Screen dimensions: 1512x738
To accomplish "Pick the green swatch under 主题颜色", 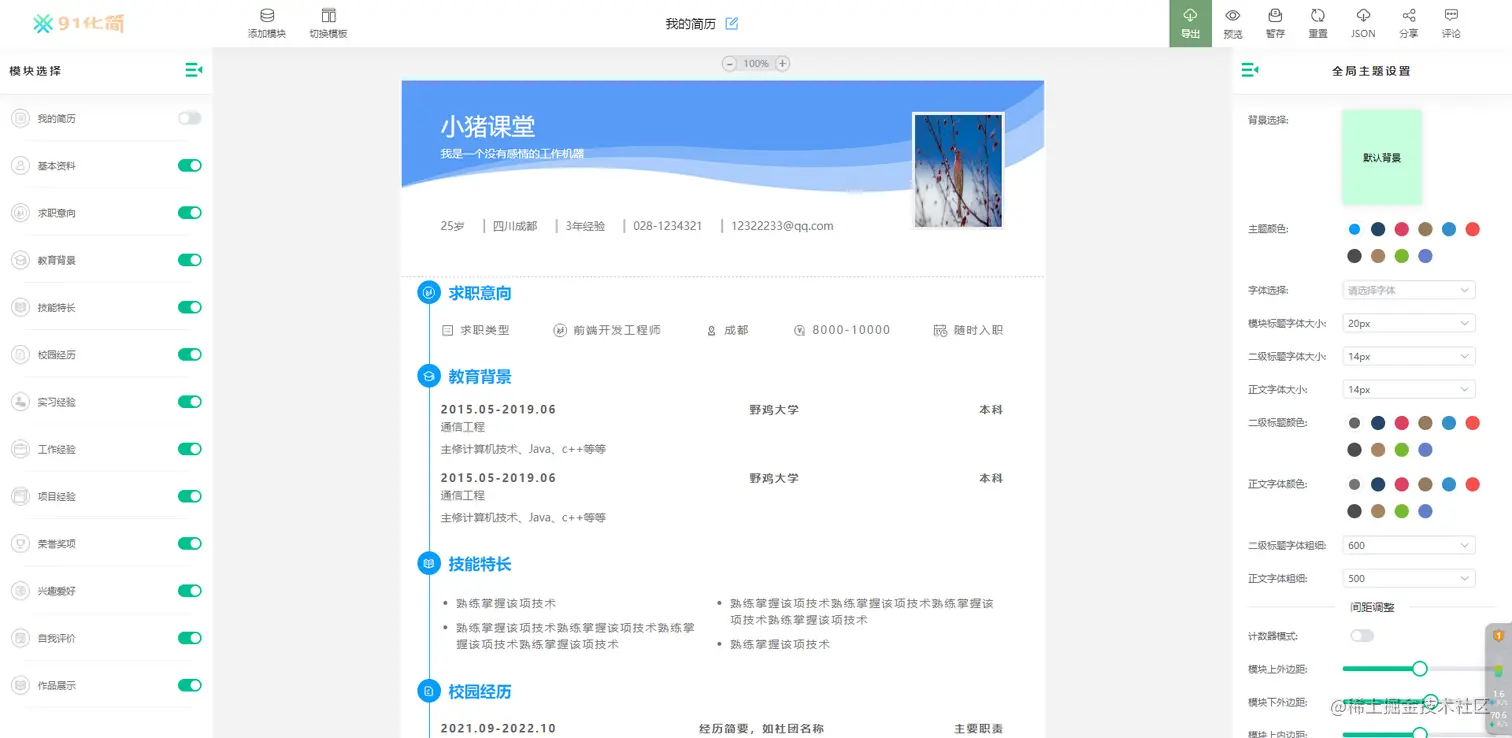I will [x=1402, y=256].
